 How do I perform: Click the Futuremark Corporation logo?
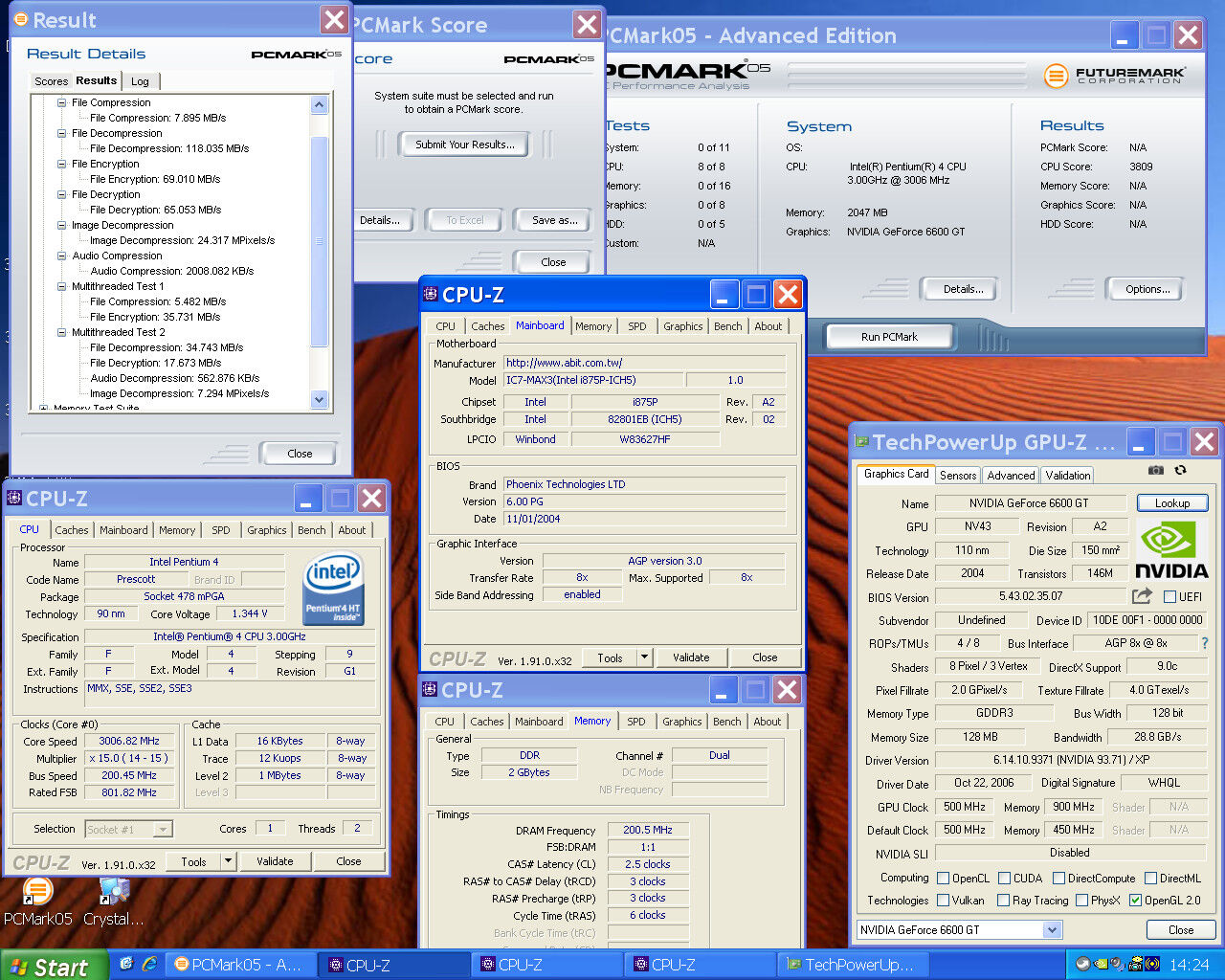coord(1114,75)
